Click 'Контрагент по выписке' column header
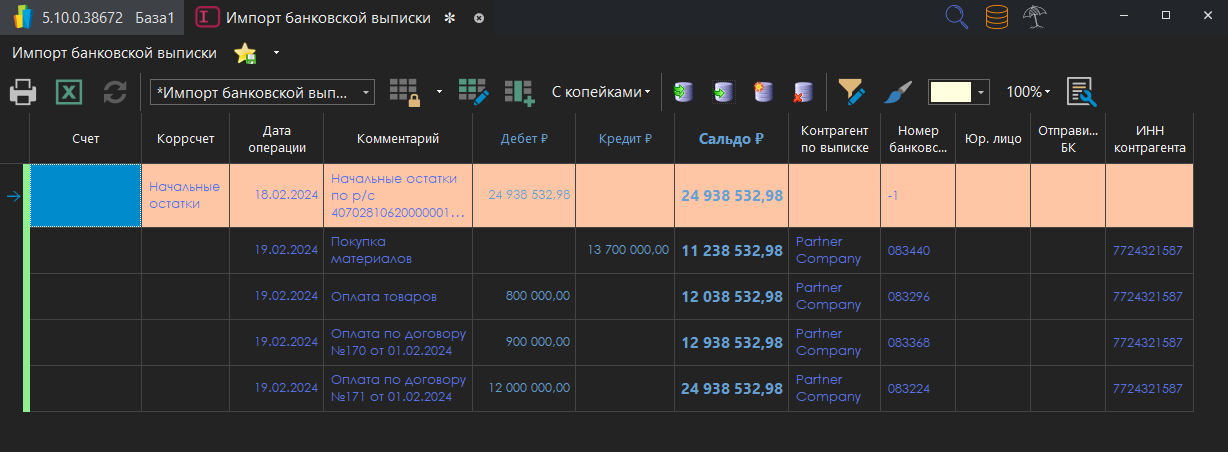 [834, 139]
